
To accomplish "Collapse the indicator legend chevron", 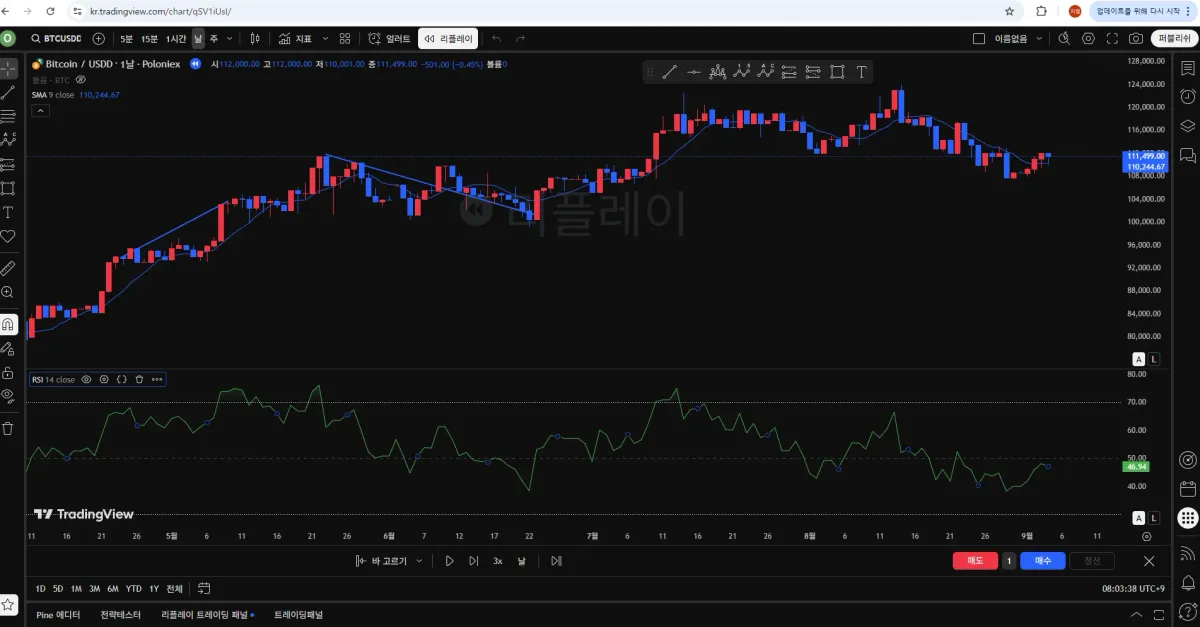I will (40, 110).
